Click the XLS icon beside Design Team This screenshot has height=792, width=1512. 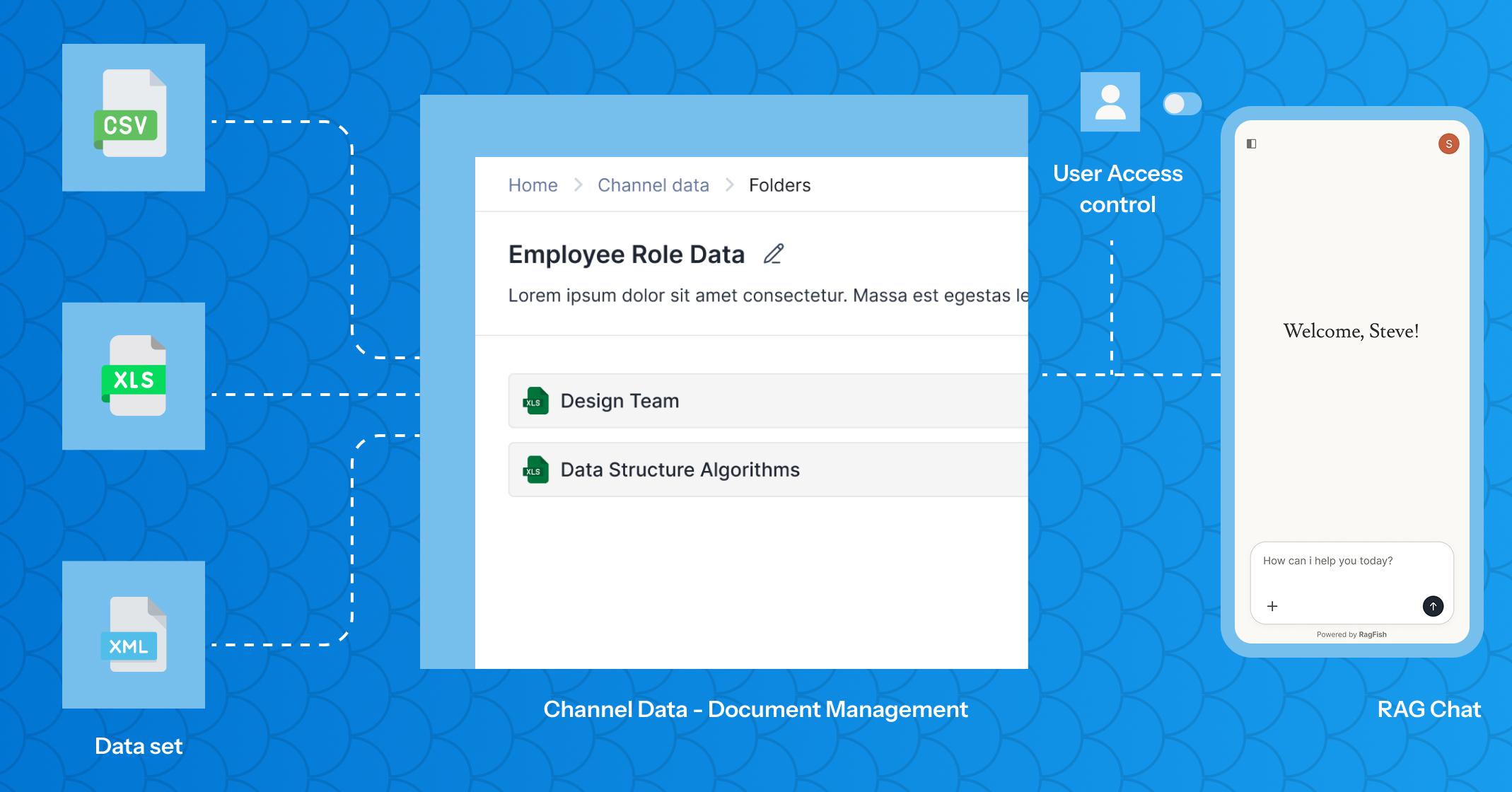535,401
